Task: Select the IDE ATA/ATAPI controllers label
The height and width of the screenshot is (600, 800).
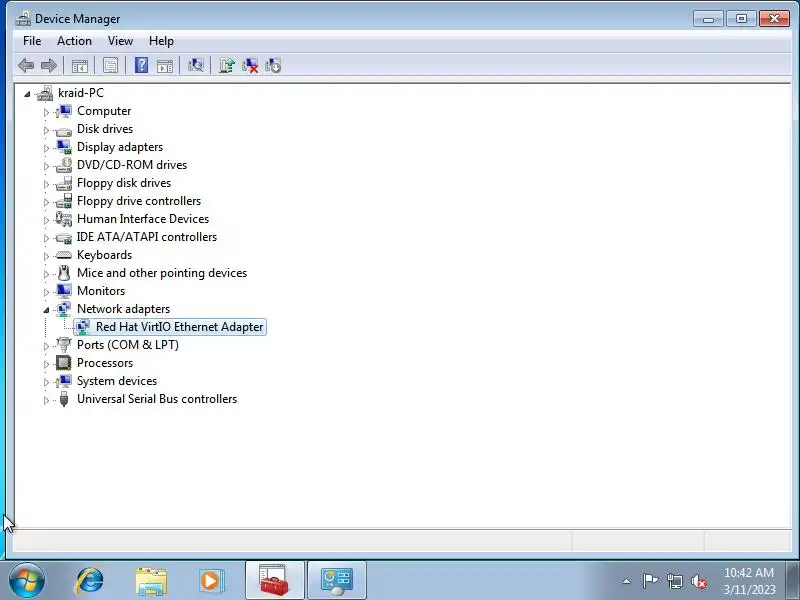Action: pyautogui.click(x=147, y=237)
